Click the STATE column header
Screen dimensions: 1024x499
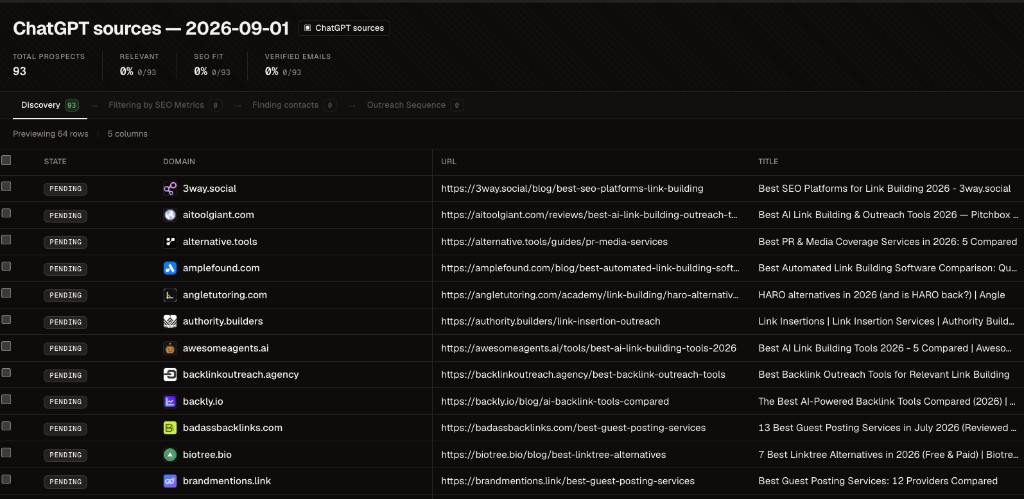pos(55,161)
